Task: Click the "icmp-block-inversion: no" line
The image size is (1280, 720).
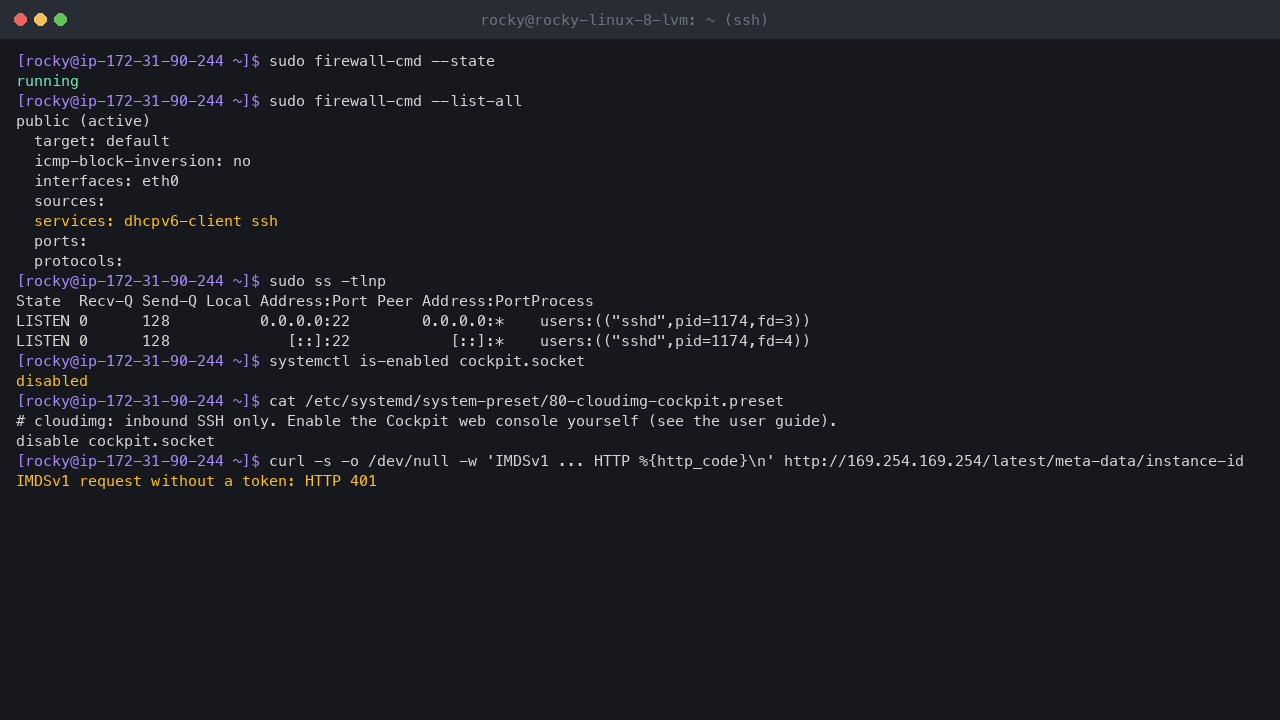Action: [x=142, y=161]
